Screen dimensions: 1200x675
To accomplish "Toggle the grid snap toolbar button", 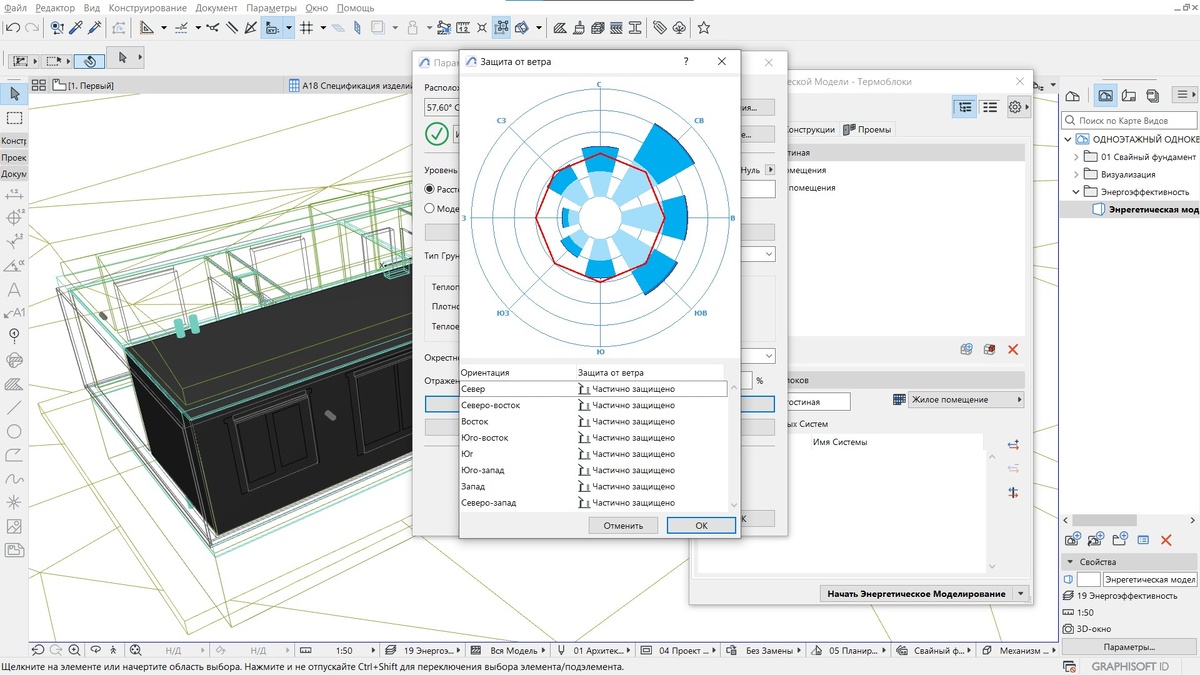I will (307, 28).
